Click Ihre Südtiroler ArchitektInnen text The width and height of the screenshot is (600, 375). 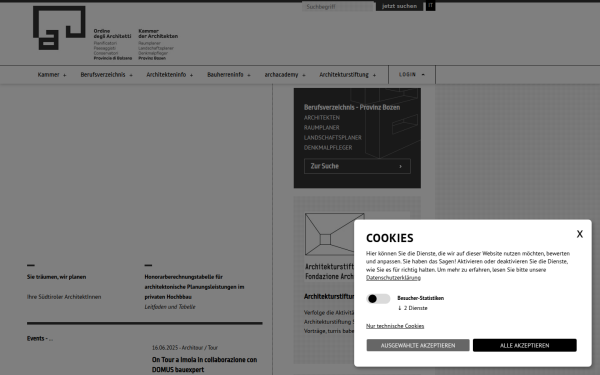click(64, 297)
